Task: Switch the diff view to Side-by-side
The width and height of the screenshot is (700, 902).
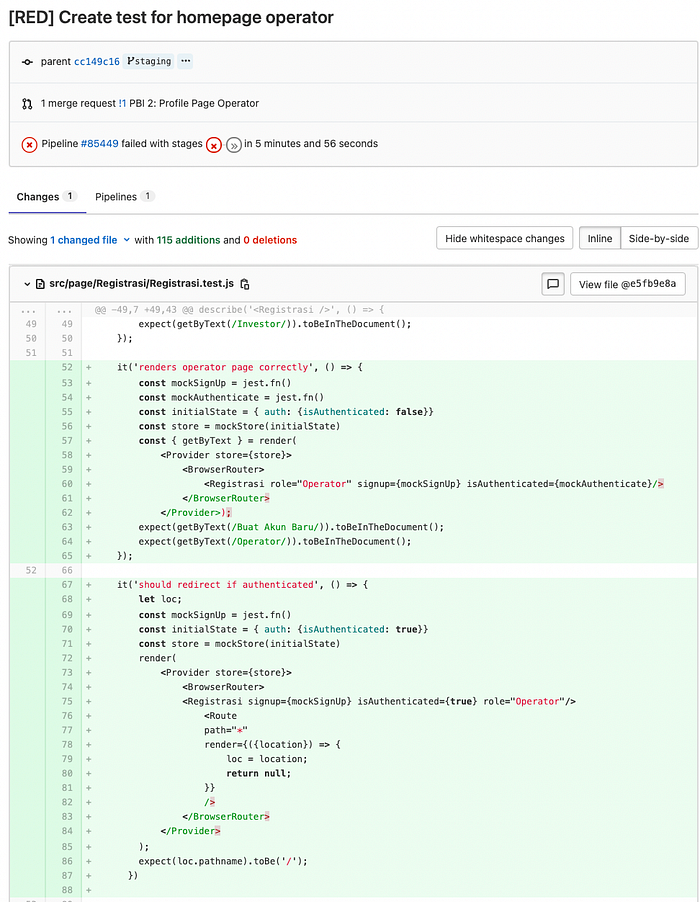Action: point(659,238)
